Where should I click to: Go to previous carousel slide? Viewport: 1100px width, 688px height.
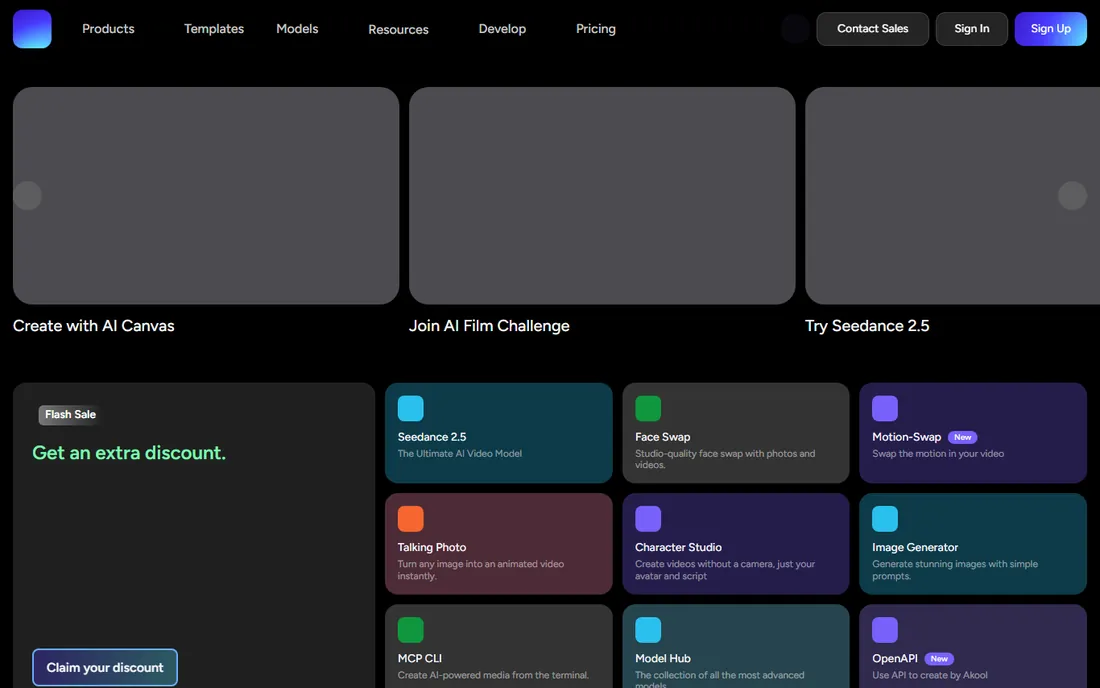(x=27, y=196)
